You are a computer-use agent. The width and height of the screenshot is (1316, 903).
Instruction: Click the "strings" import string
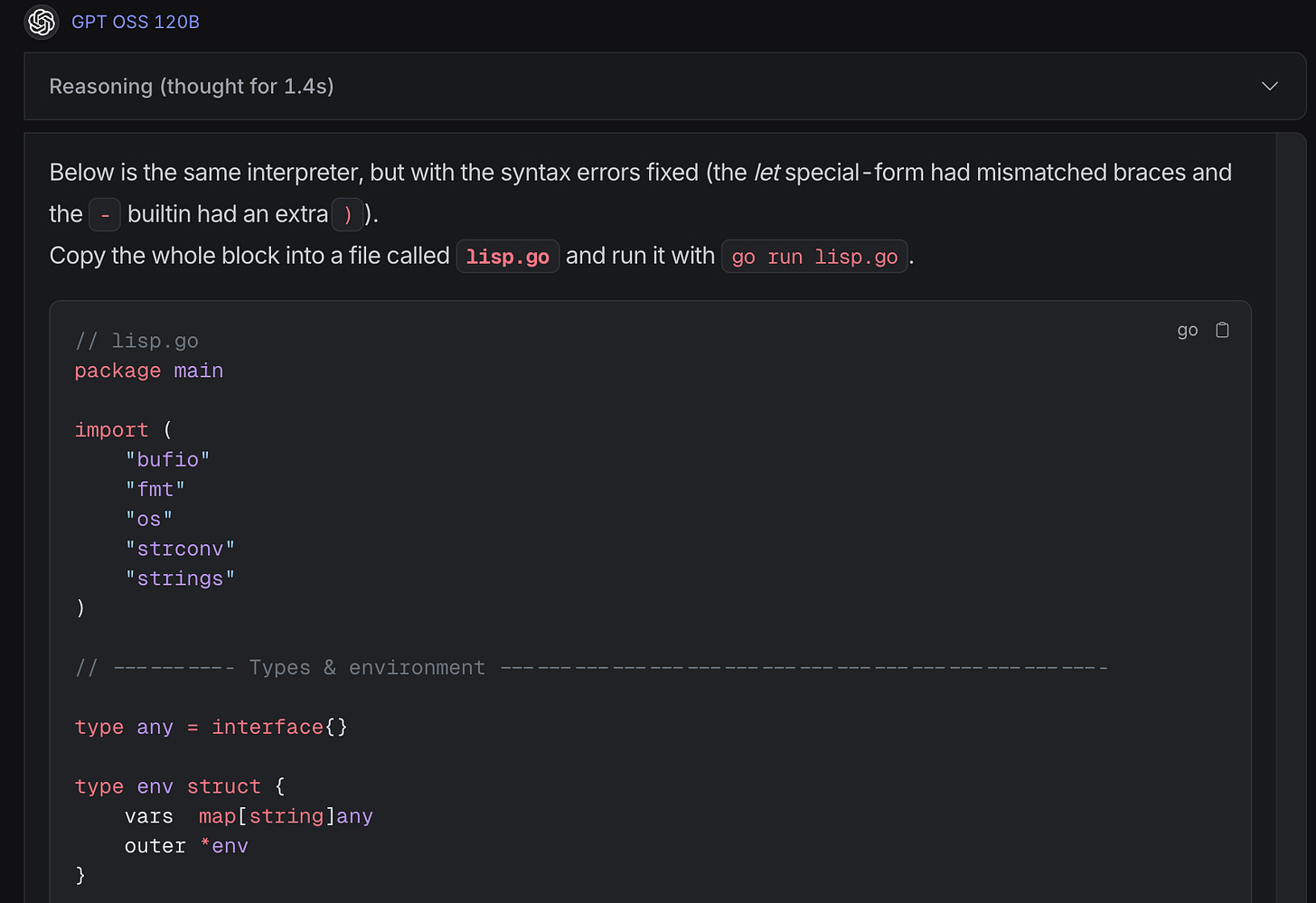click(180, 578)
